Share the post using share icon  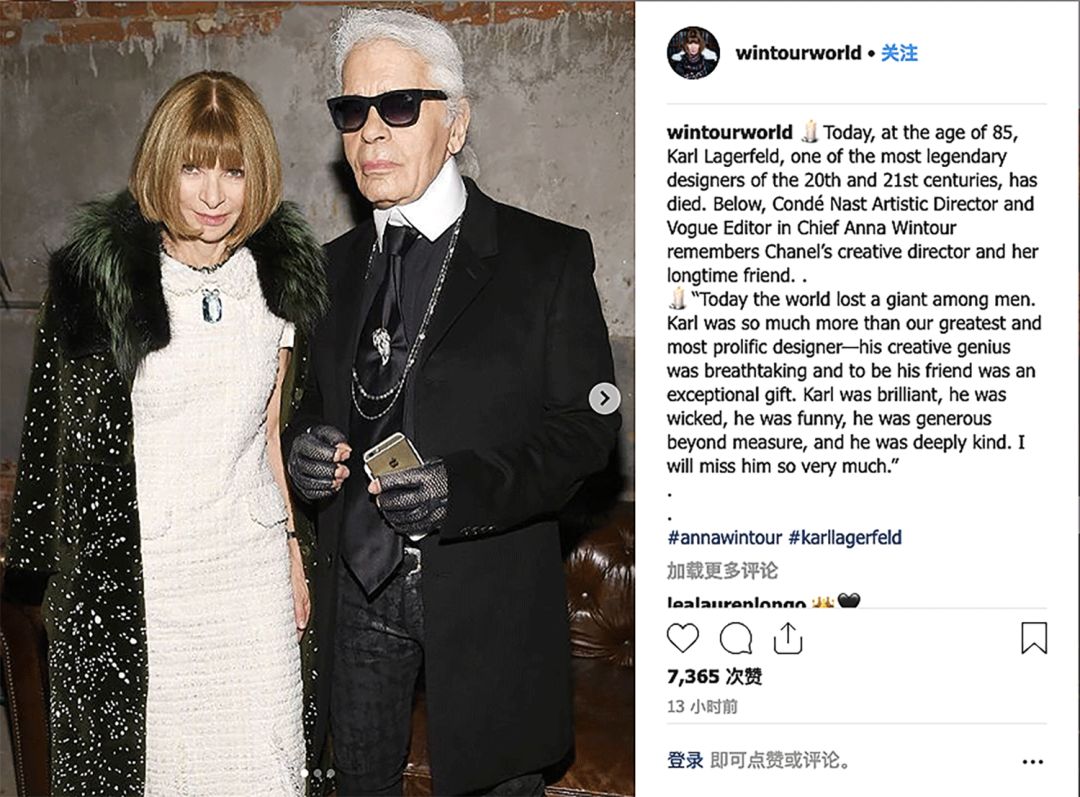(788, 638)
